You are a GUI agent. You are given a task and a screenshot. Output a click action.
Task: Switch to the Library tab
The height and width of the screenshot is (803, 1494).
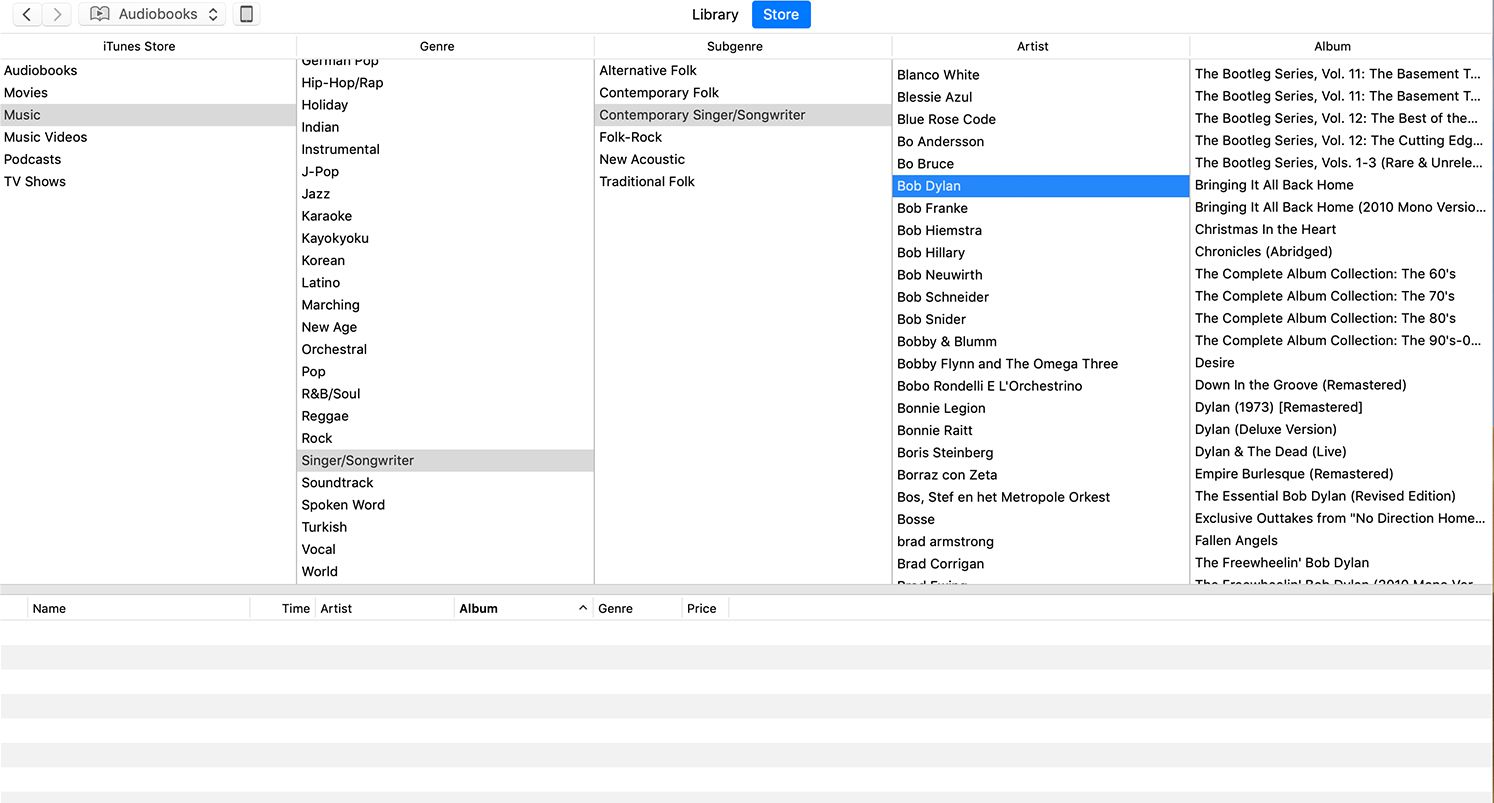(x=715, y=14)
